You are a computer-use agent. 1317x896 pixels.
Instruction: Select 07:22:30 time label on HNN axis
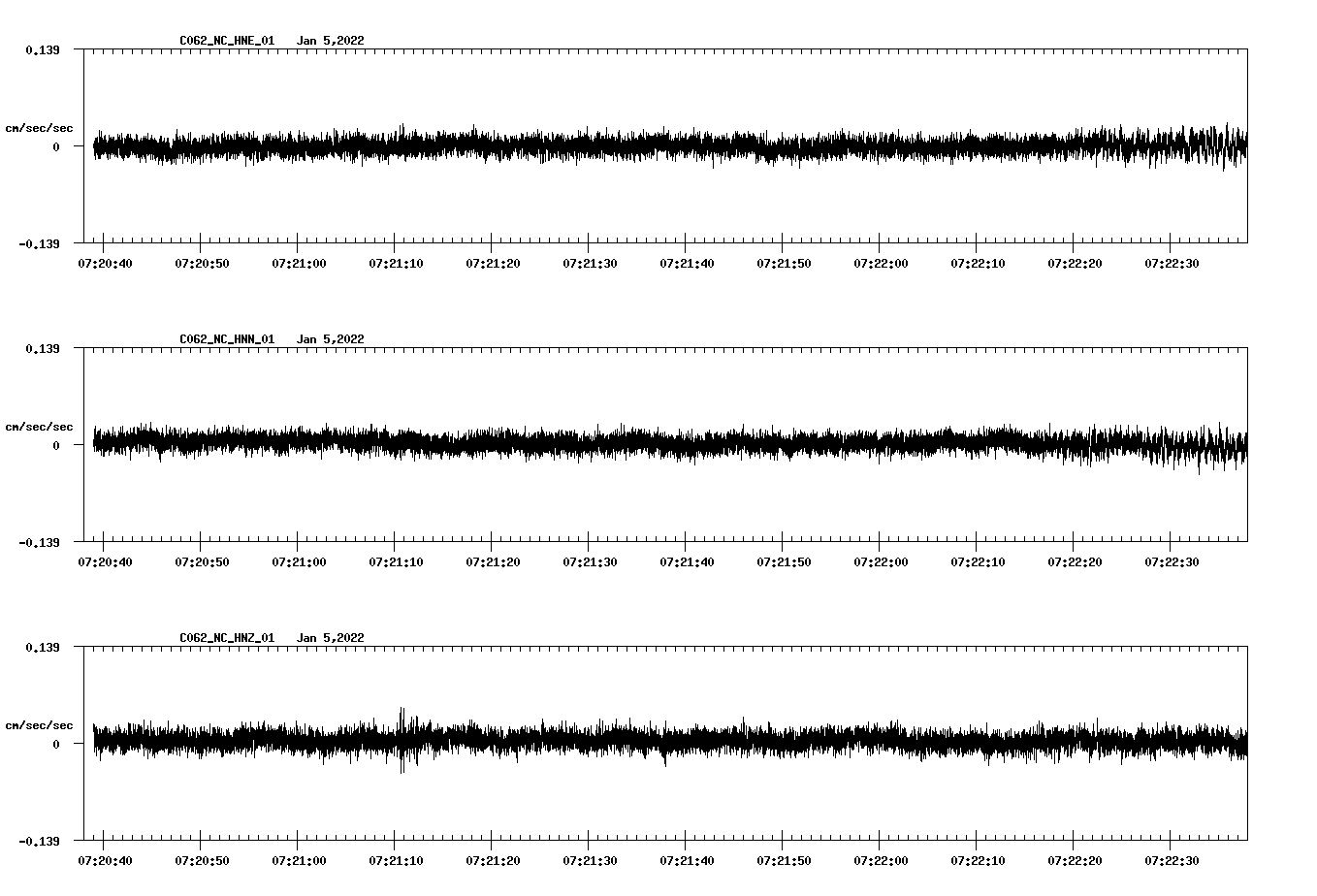(x=1172, y=561)
